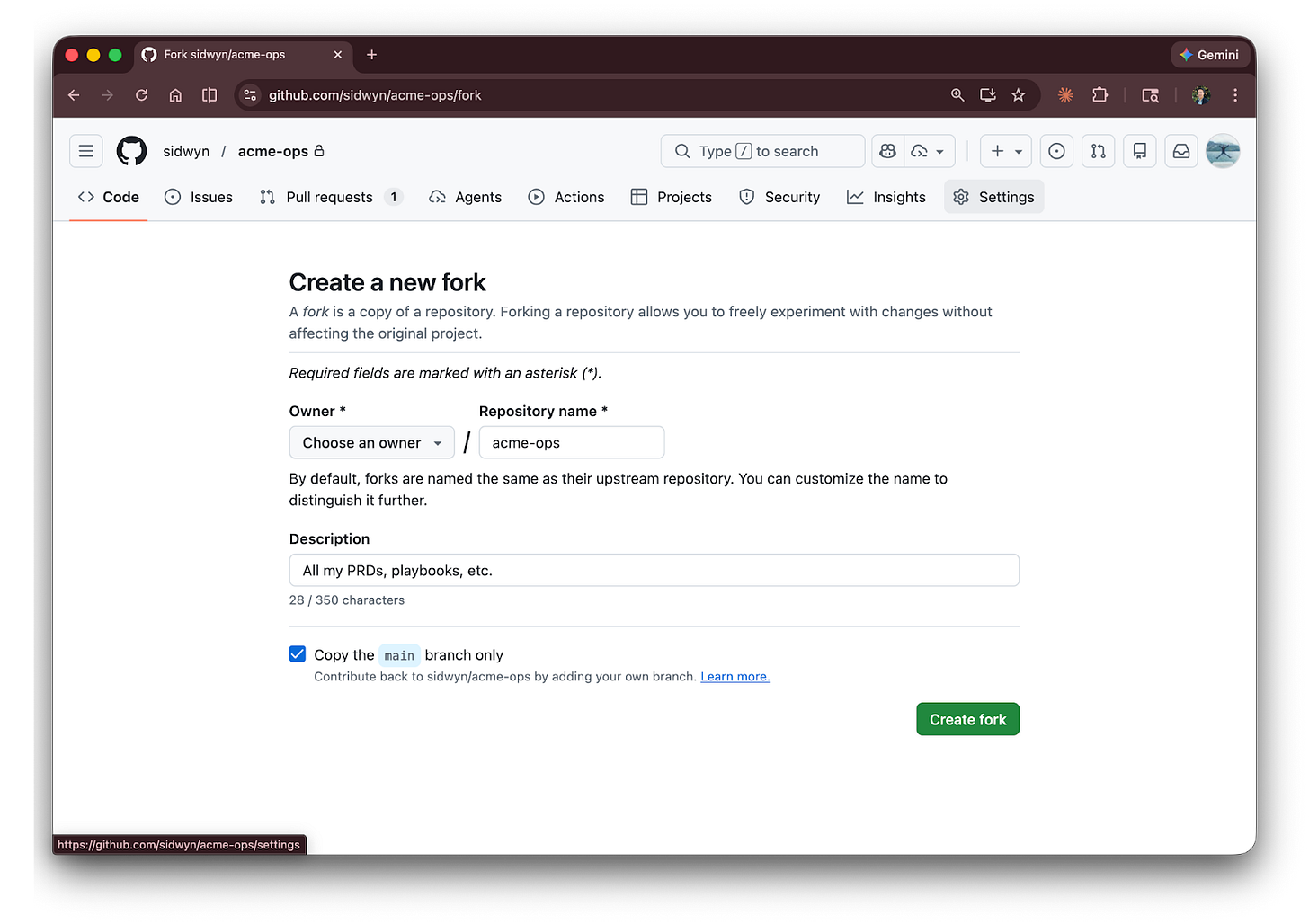View site information icon in address bar
The image size is (1309, 924).
tap(250, 95)
